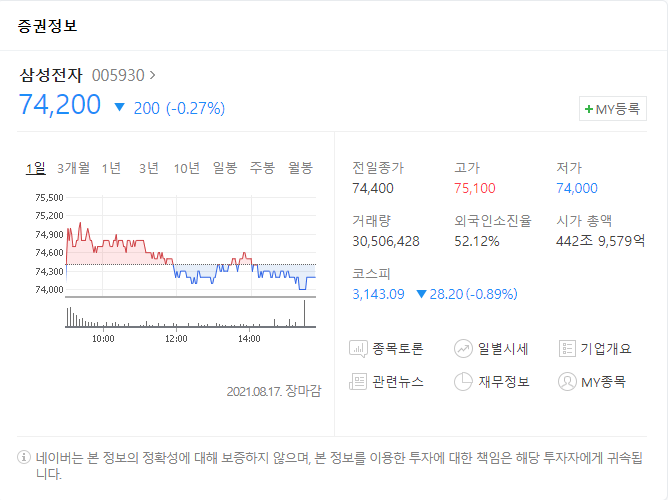Image resolution: width=668 pixels, height=500 pixels.
Task: Click the green plus icon on MY등록
Action: click(x=589, y=109)
